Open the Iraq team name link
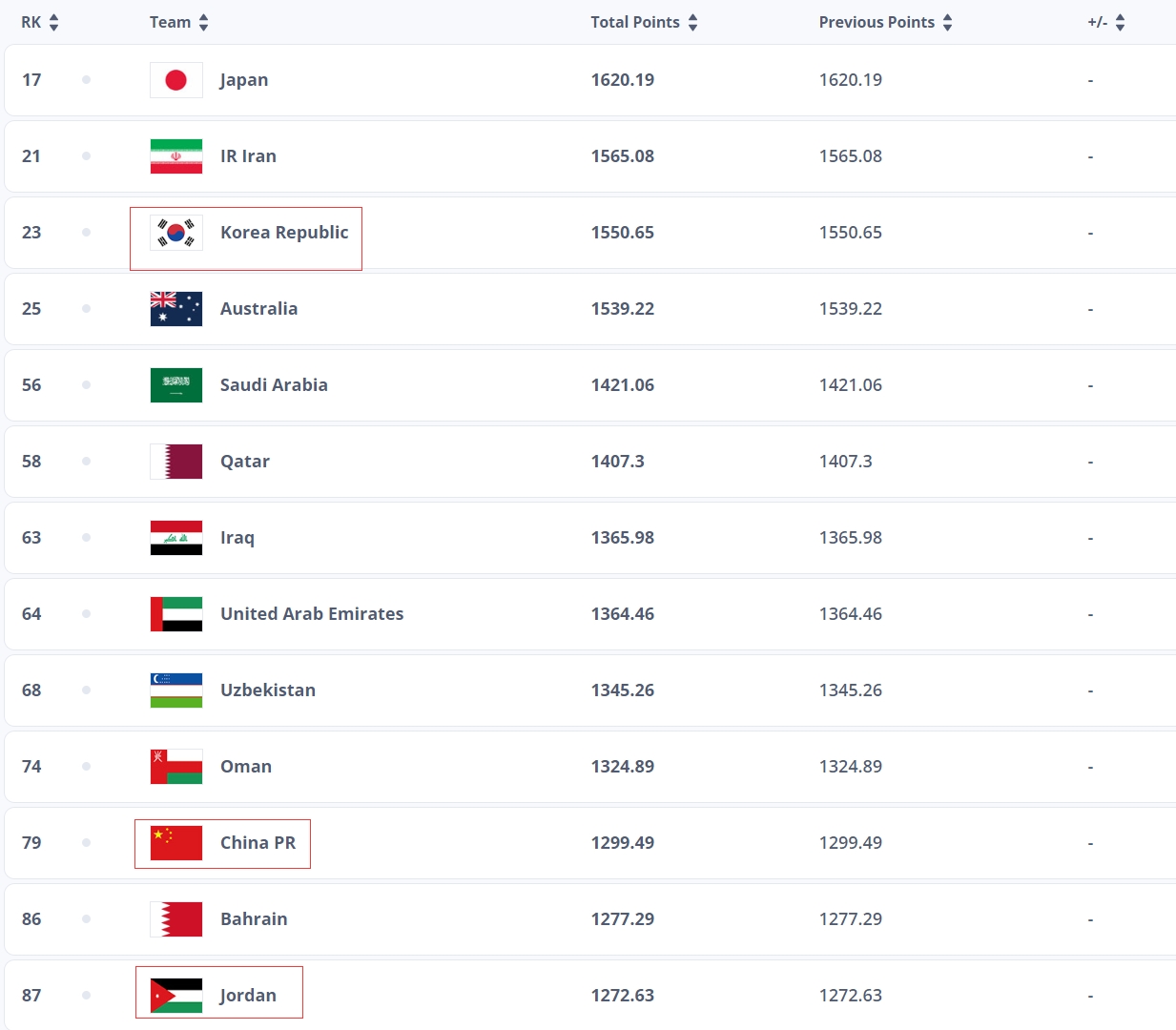The width and height of the screenshot is (1176, 1030). click(237, 538)
